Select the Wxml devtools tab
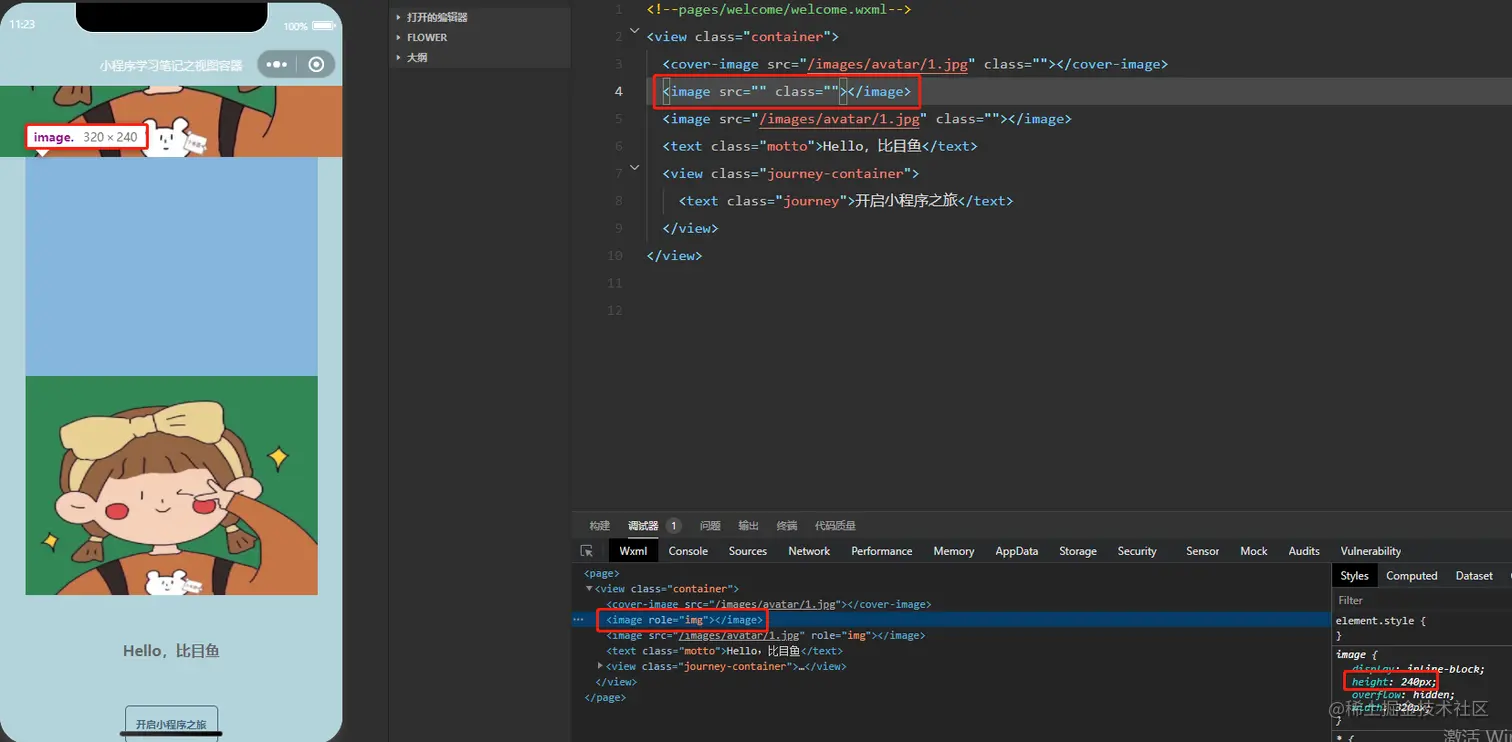This screenshot has width=1512, height=742. point(633,551)
